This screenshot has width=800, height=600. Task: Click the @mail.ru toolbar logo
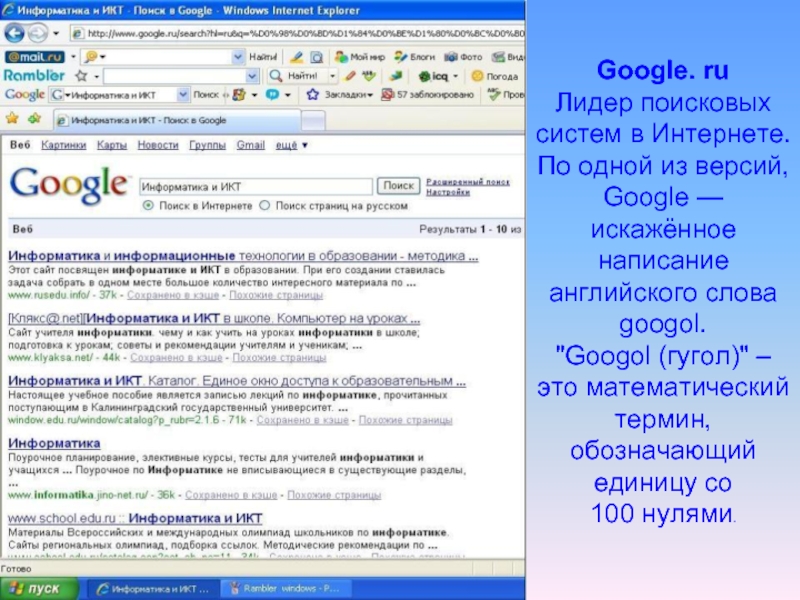point(35,57)
